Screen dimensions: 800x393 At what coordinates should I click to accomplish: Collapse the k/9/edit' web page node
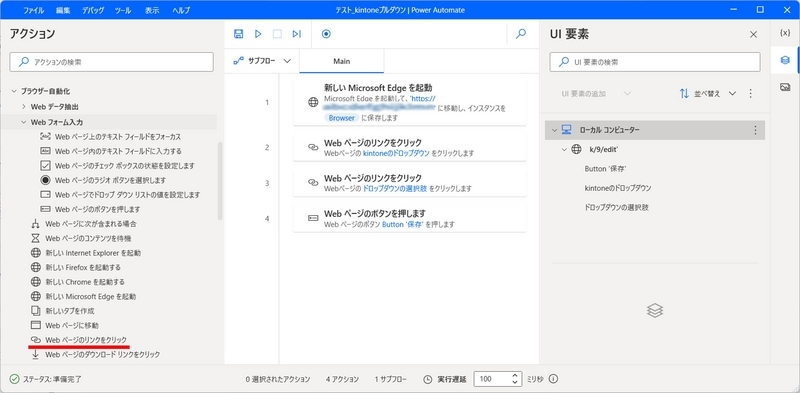click(564, 150)
